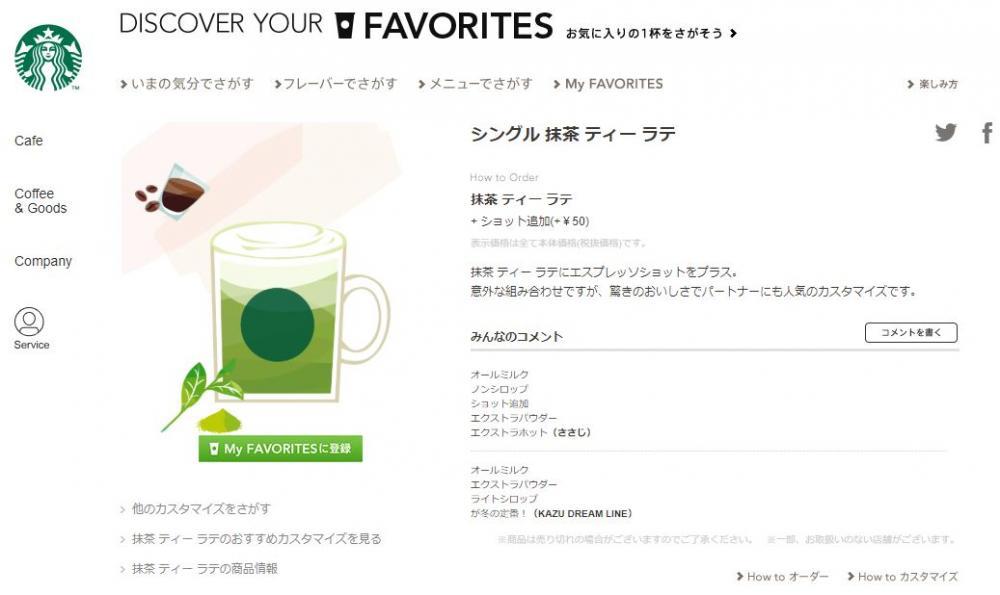Image resolution: width=1000 pixels, height=595 pixels.
Task: Click the cup icon in the FAVORITES heading
Action: [x=344, y=26]
